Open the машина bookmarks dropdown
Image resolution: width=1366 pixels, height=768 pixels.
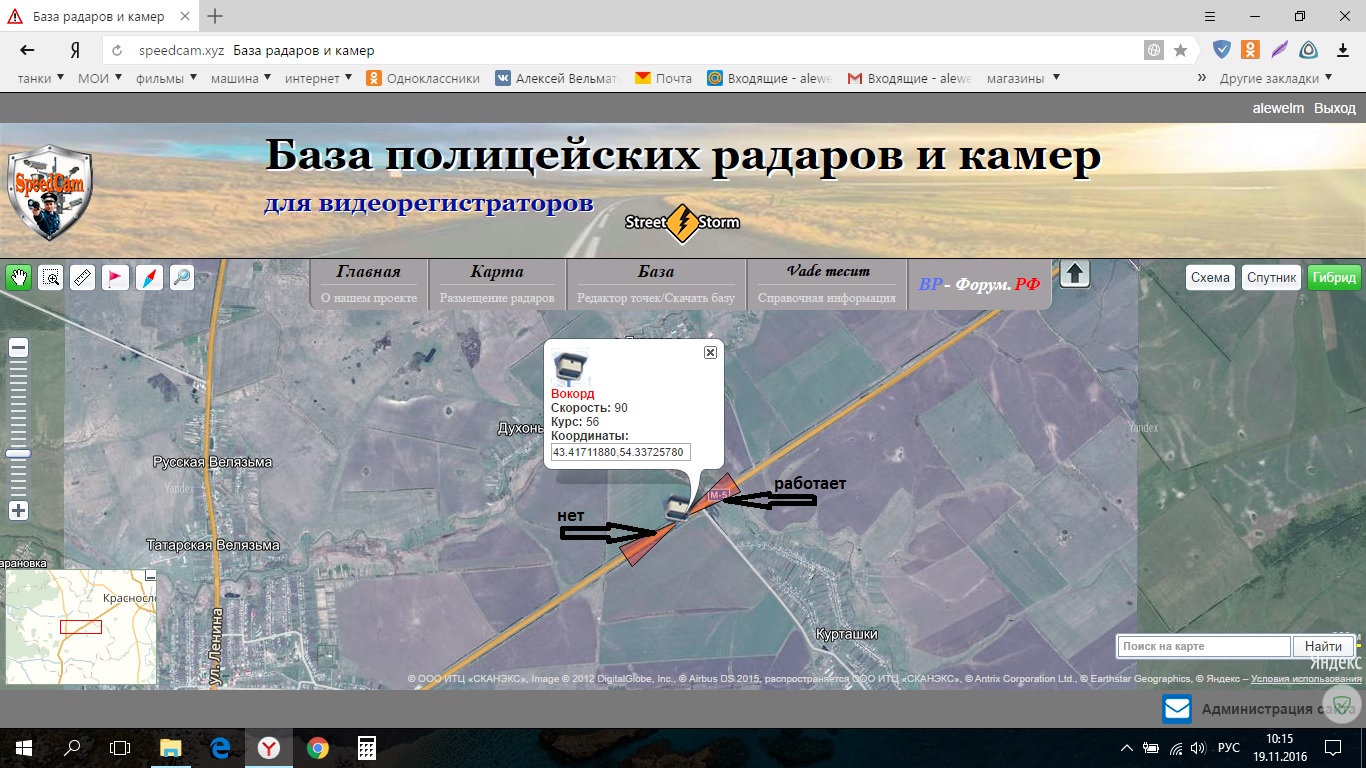[x=241, y=78]
